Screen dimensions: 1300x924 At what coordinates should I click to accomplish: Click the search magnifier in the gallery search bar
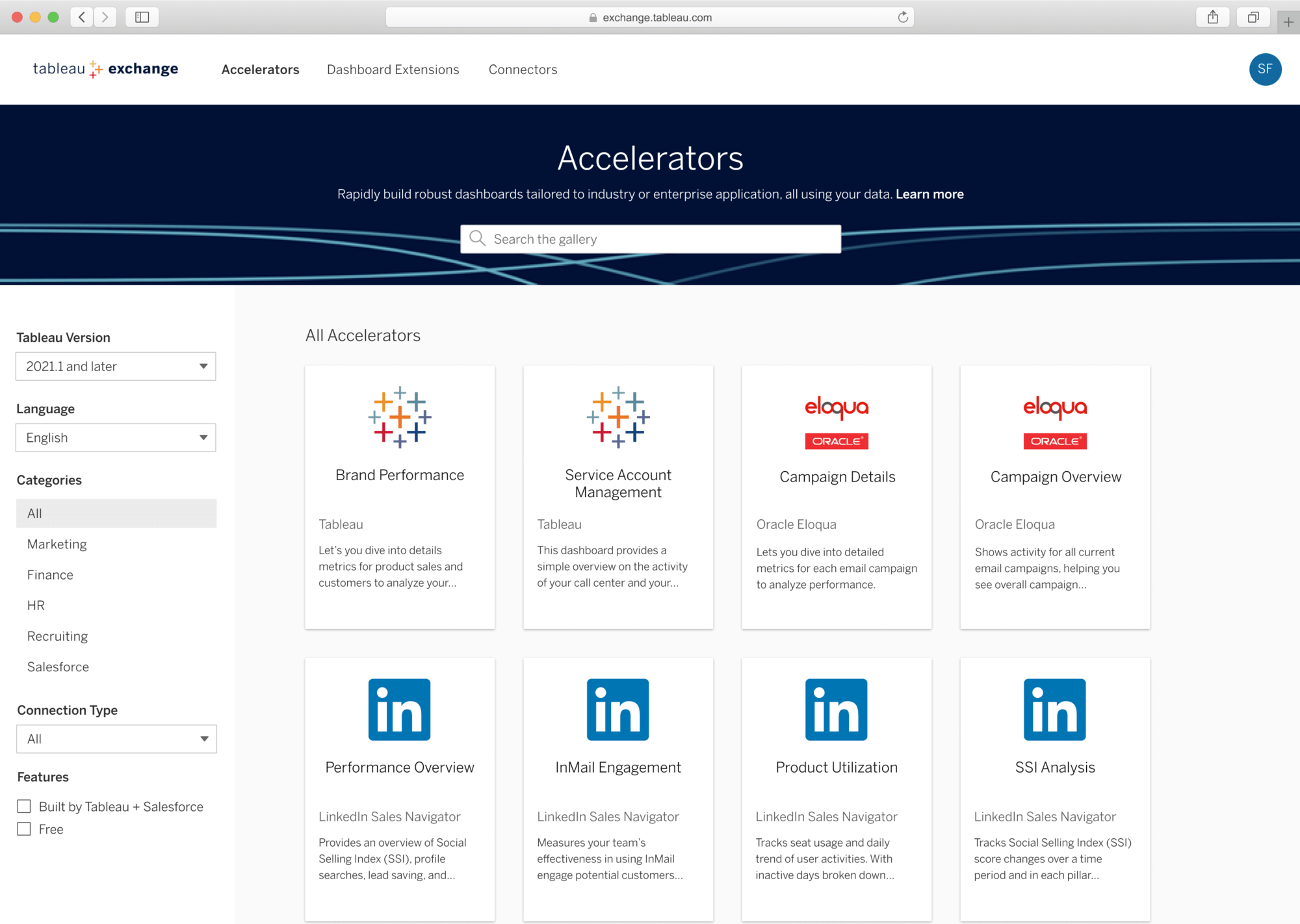click(478, 238)
